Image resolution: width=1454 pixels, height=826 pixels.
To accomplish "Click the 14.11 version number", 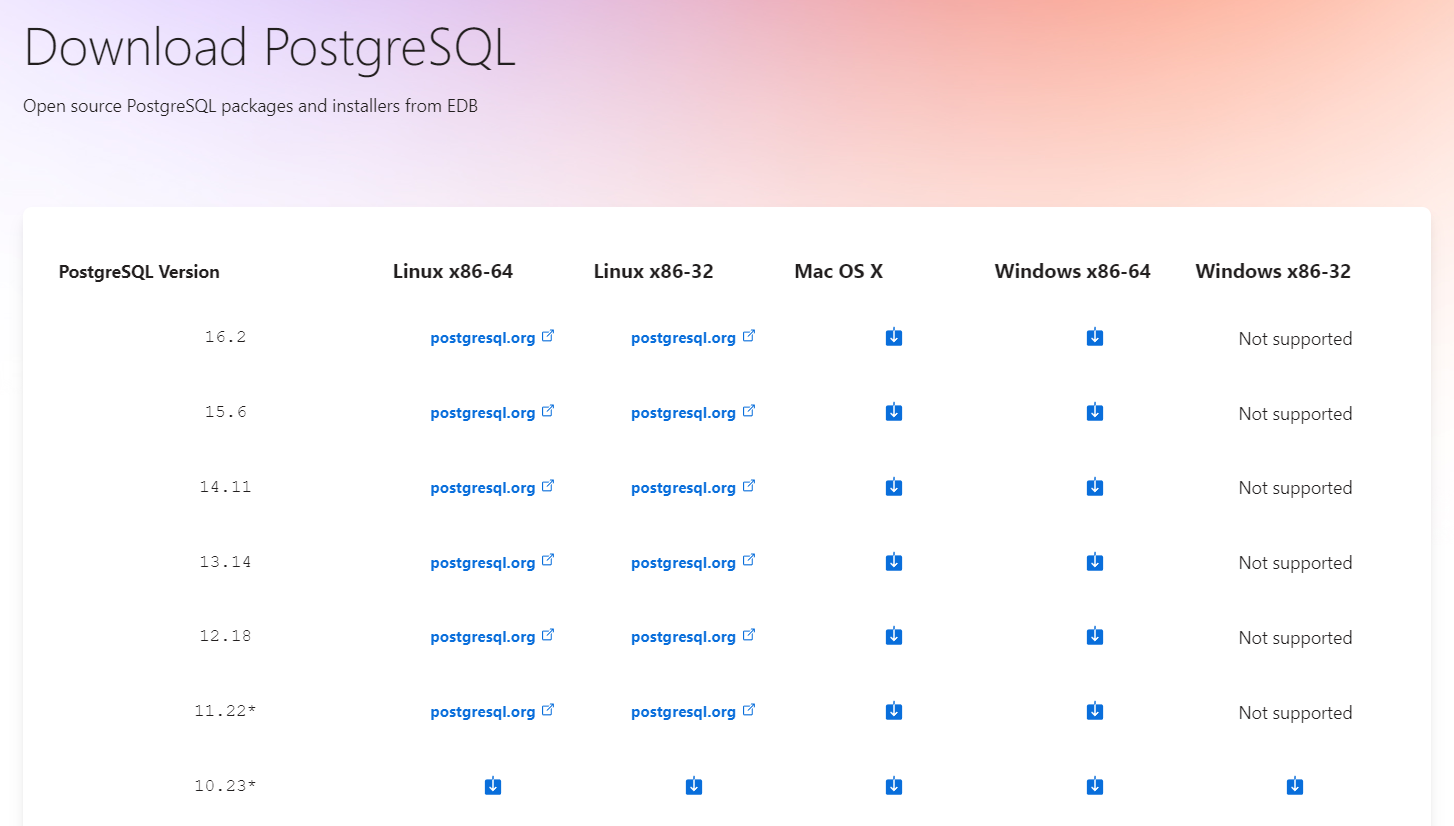I will [x=225, y=487].
